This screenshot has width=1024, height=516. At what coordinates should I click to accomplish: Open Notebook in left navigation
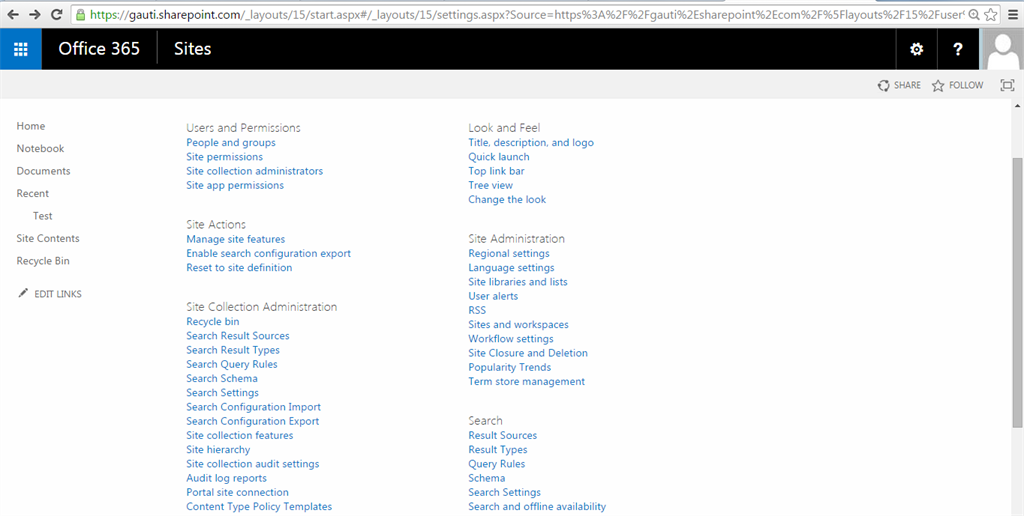(x=40, y=148)
